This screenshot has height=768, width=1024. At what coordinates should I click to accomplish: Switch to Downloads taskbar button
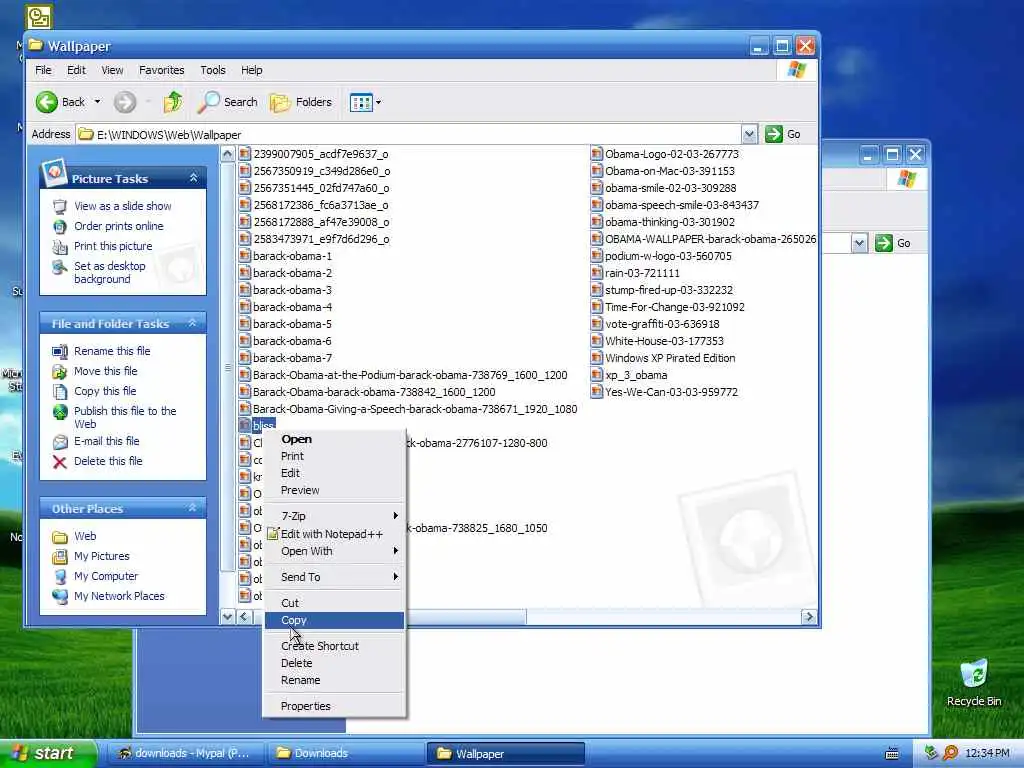coord(346,754)
